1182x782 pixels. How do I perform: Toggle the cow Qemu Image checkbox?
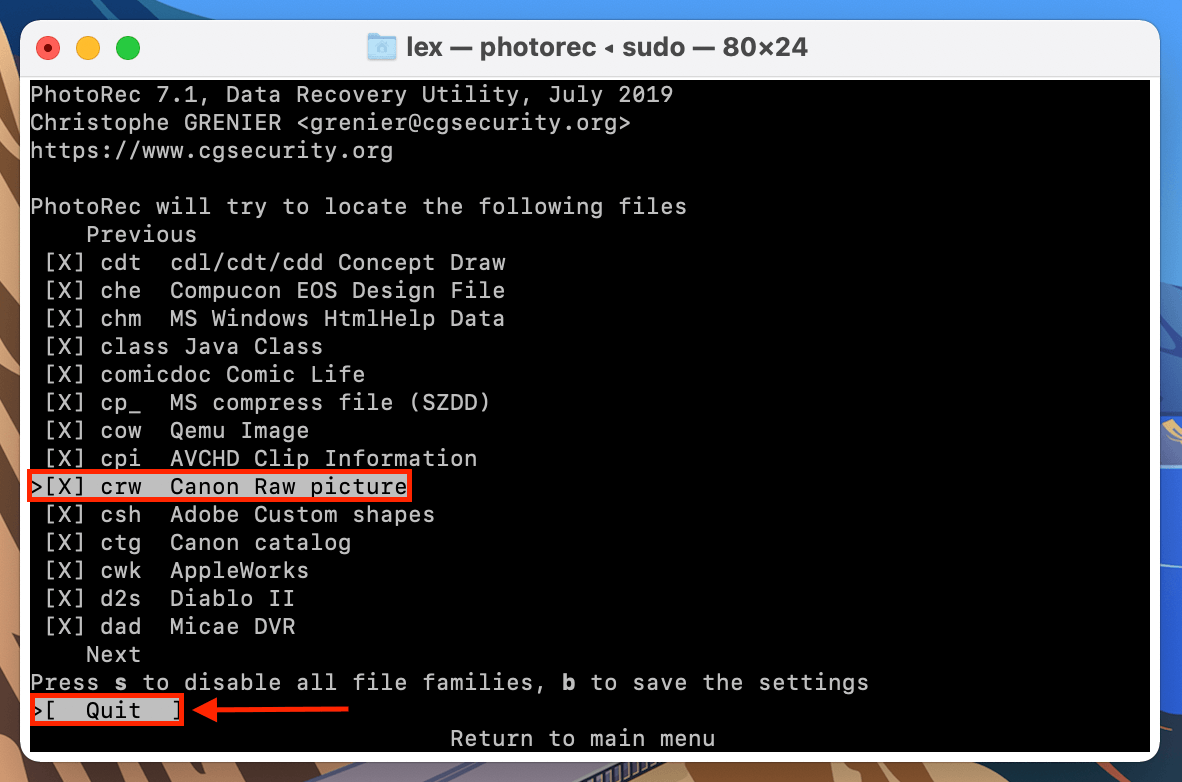point(65,430)
